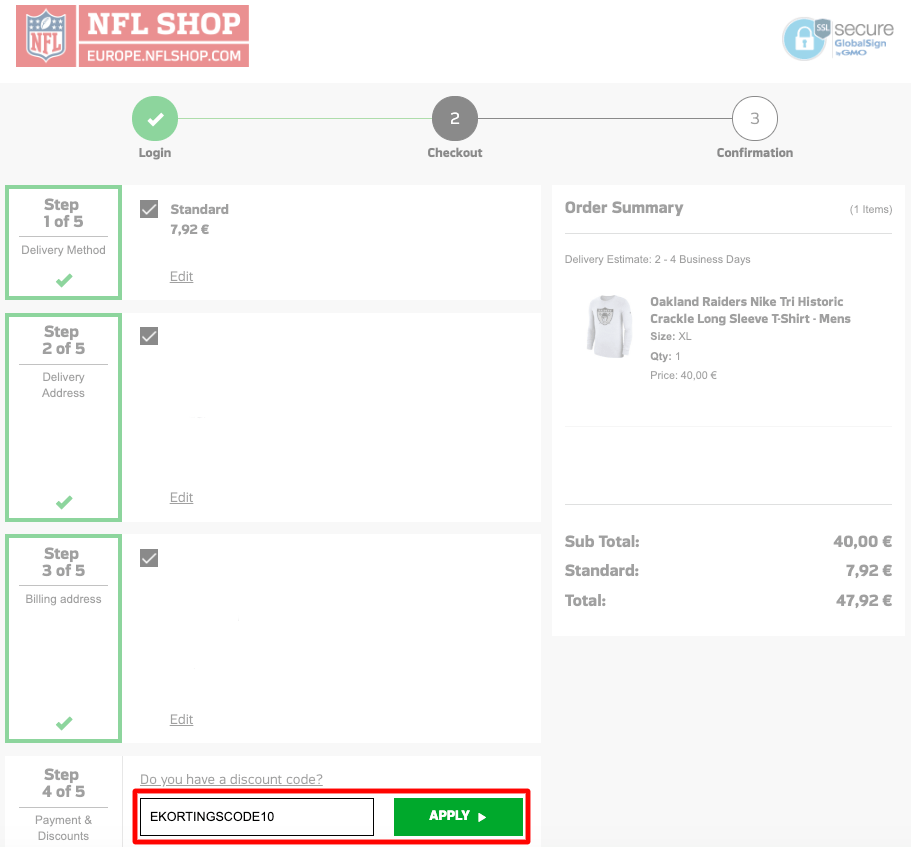Click the Checkout step label

(455, 153)
